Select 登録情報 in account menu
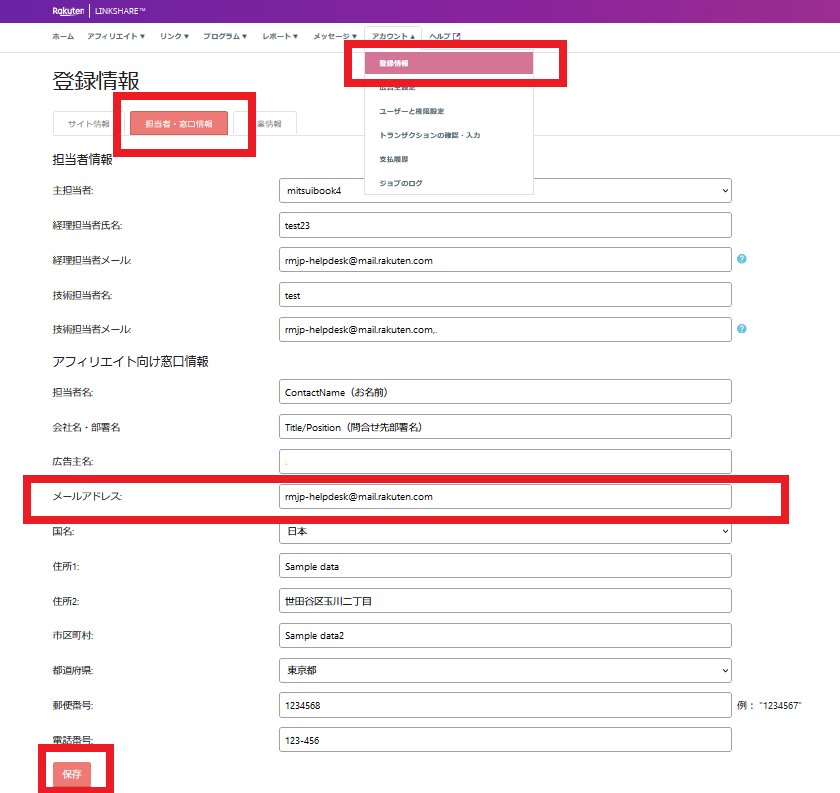840x793 pixels. point(449,63)
